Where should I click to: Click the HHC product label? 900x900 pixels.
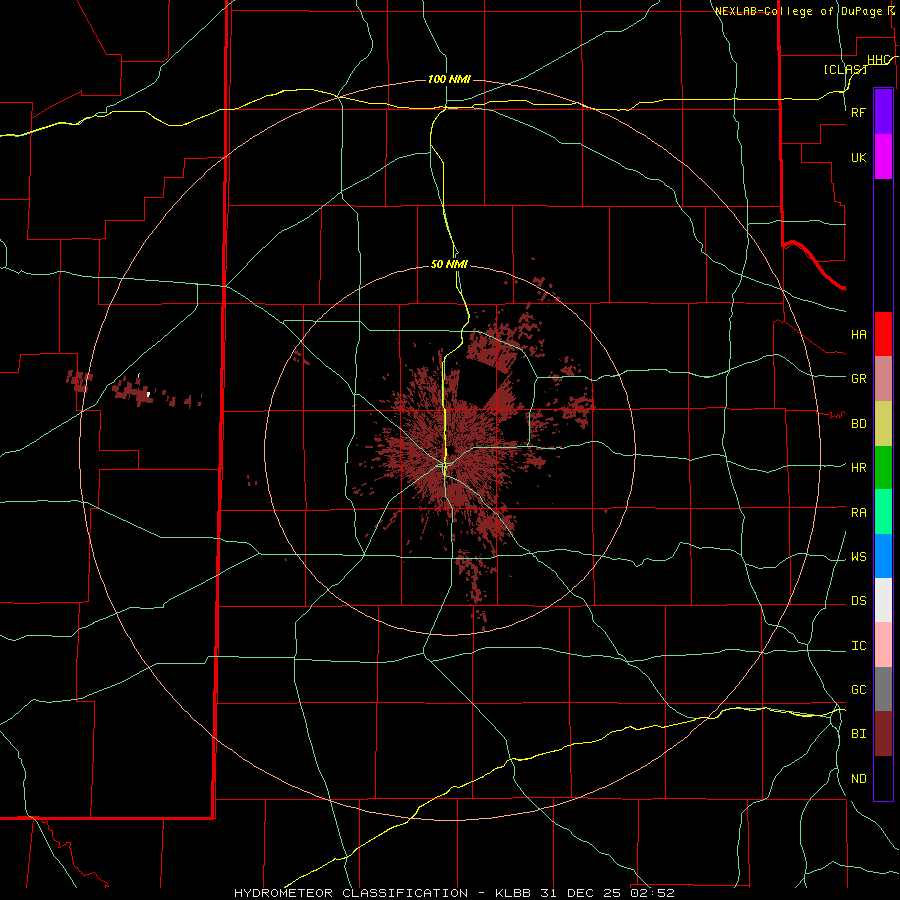click(878, 60)
